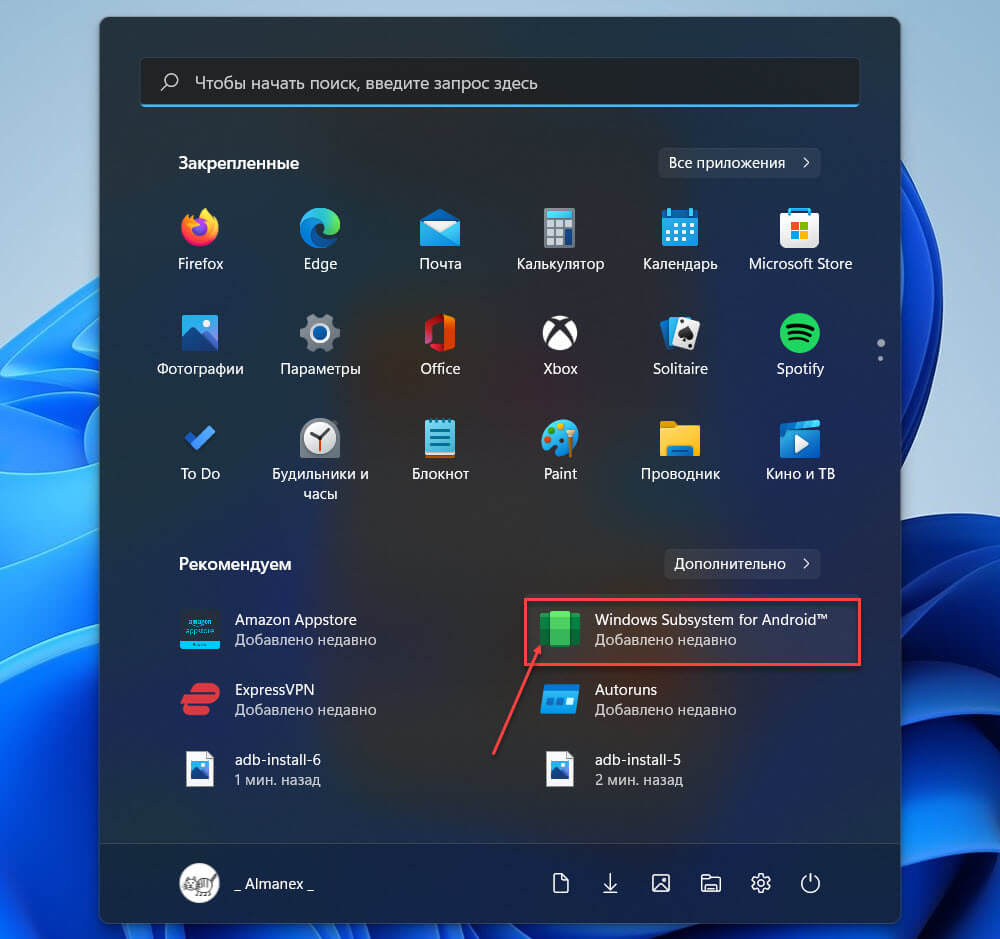The height and width of the screenshot is (939, 1000).
Task: Launch Кино и ТВ app
Action: (800, 451)
